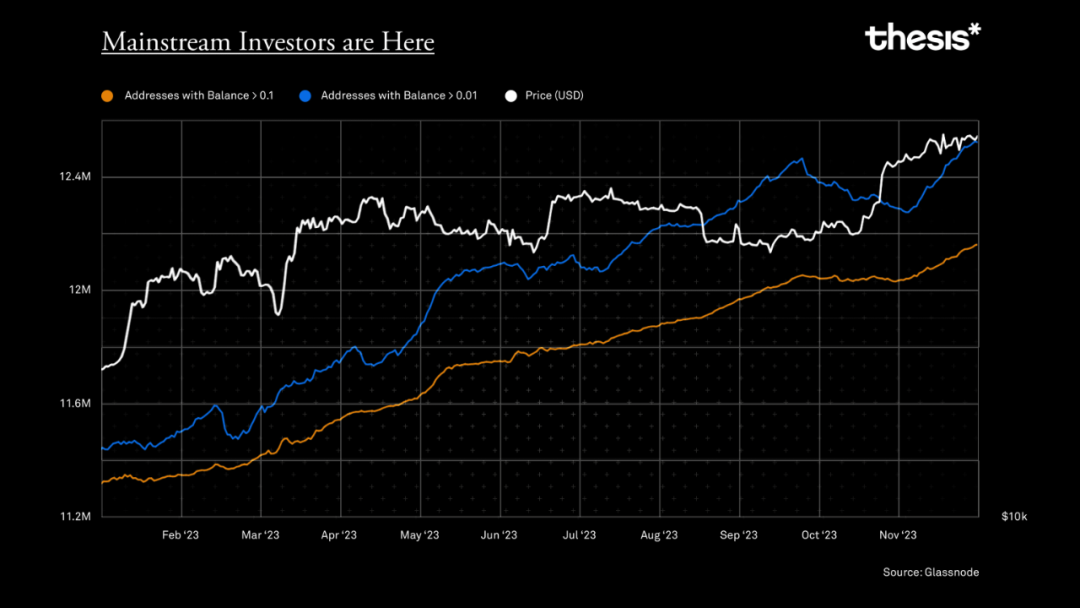The image size is (1080, 608).
Task: Select the Jul '23 x-axis label
Action: 578,535
